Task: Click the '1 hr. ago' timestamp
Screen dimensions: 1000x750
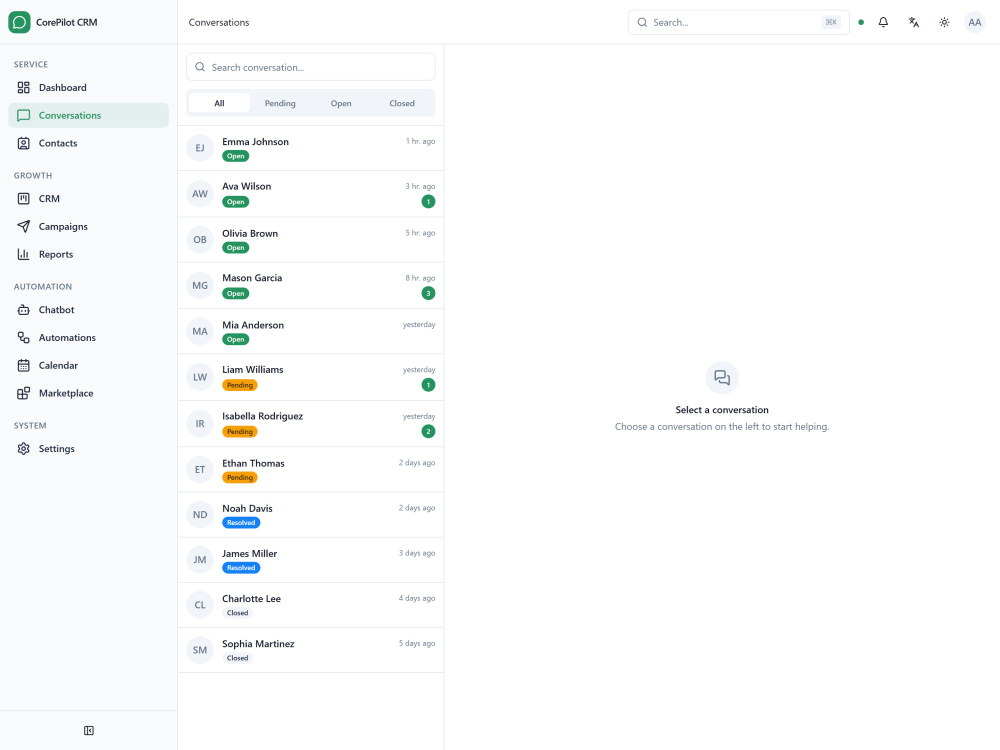Action: (x=420, y=142)
